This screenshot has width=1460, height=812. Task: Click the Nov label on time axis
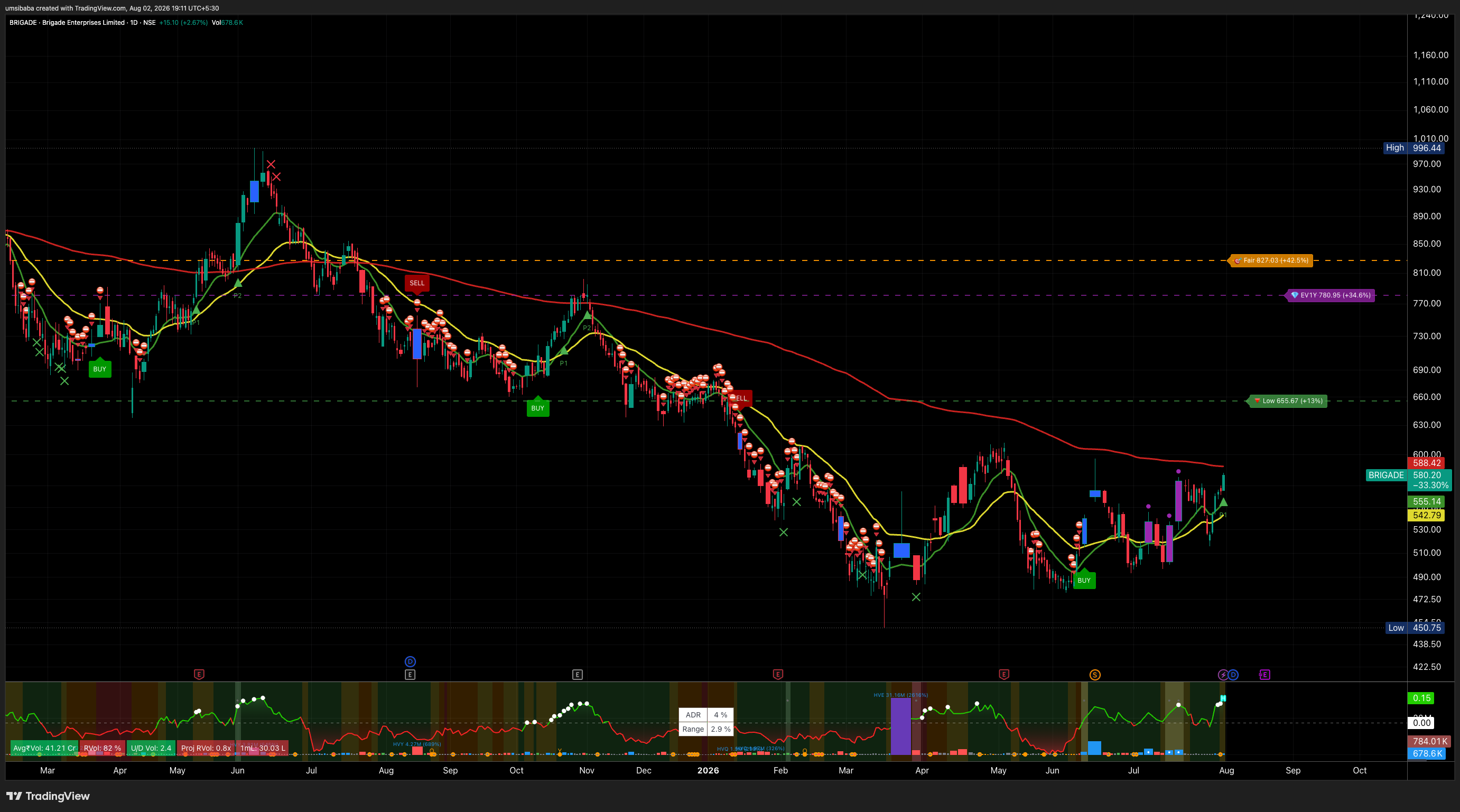[x=587, y=771]
